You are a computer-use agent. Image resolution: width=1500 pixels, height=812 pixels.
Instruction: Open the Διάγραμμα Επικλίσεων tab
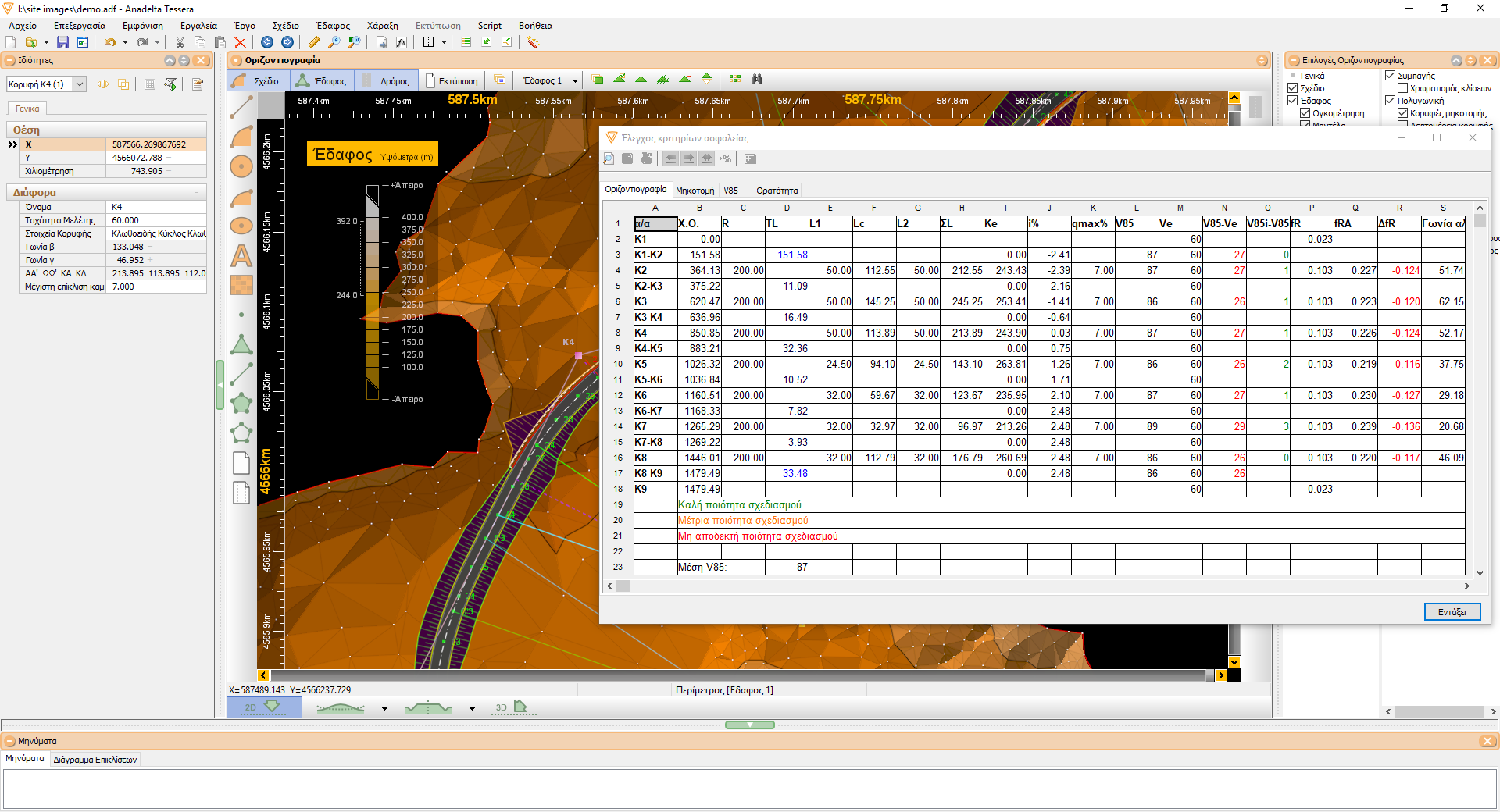95,759
